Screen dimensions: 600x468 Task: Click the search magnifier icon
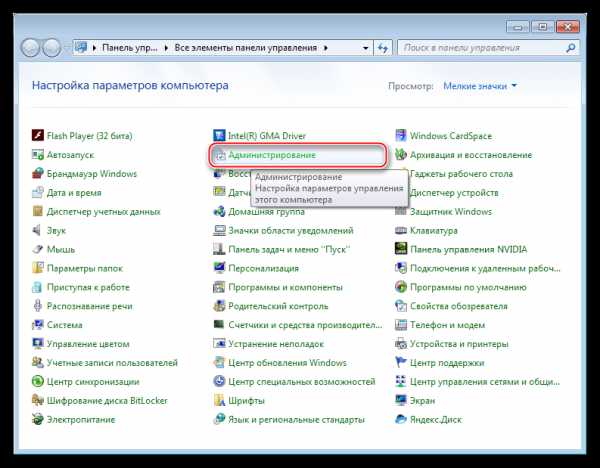(571, 48)
